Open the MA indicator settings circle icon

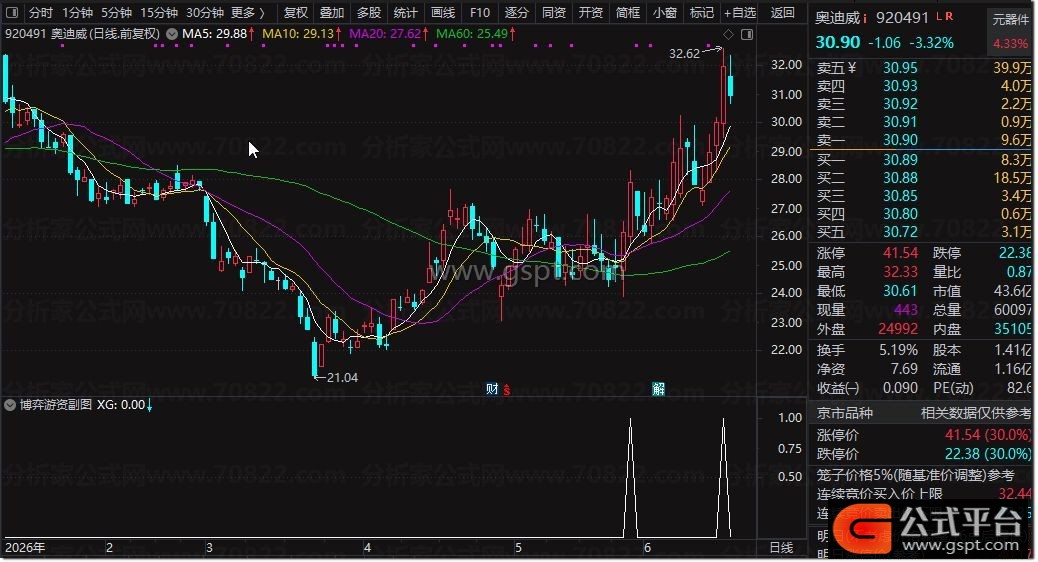pyautogui.click(x=172, y=34)
